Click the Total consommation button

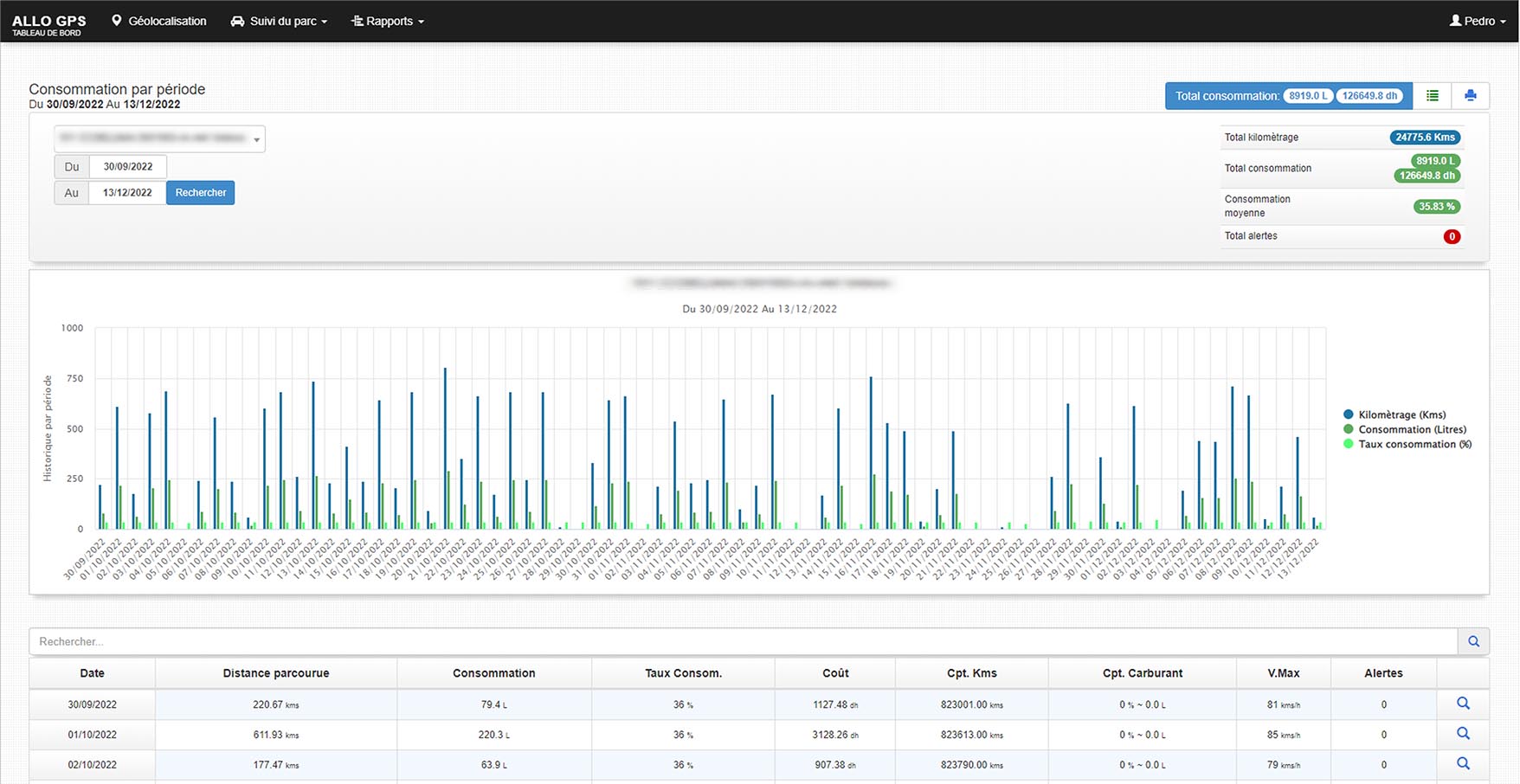coord(1288,96)
